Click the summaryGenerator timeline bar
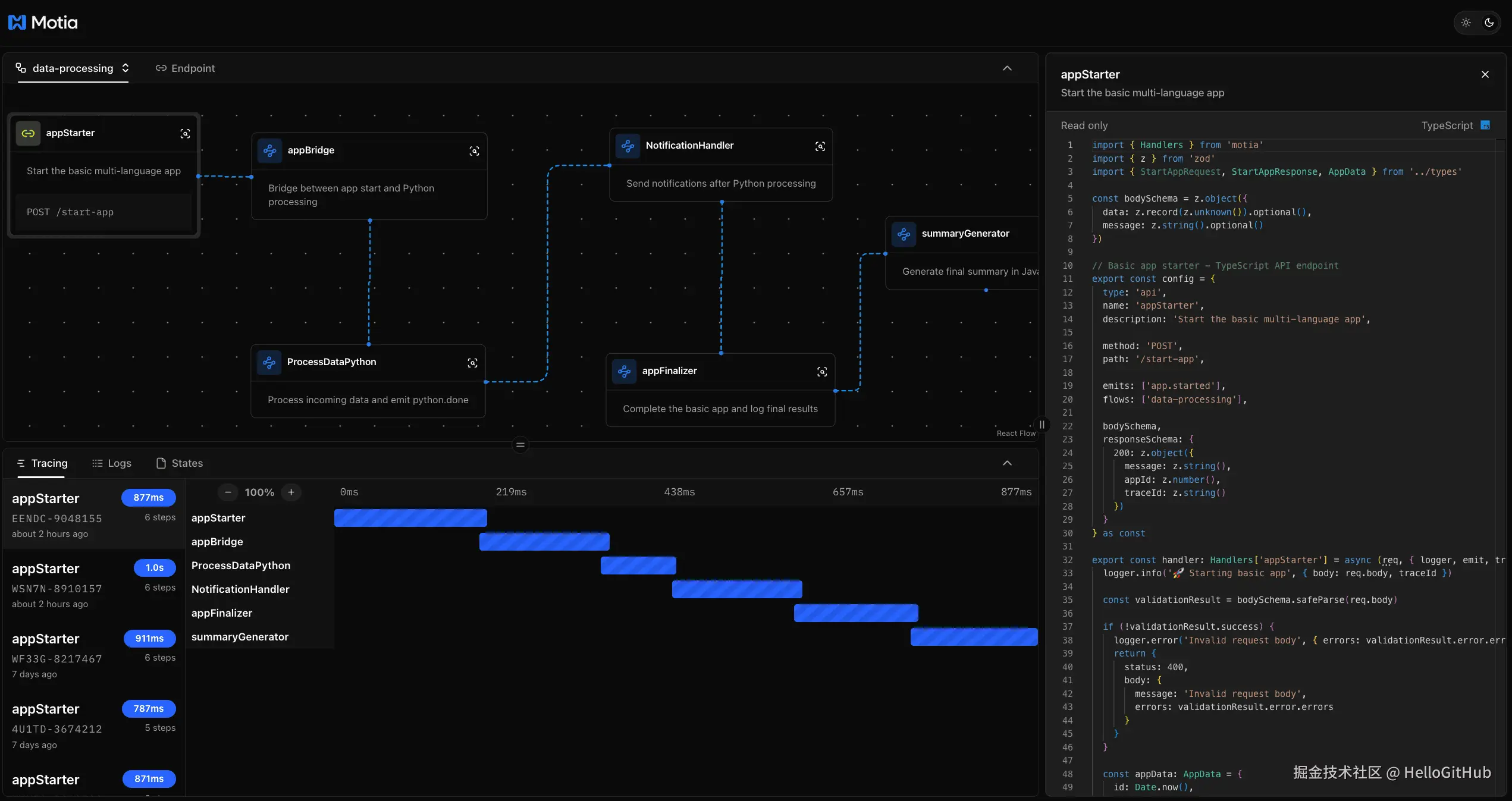This screenshot has height=801, width=1512. (x=974, y=637)
